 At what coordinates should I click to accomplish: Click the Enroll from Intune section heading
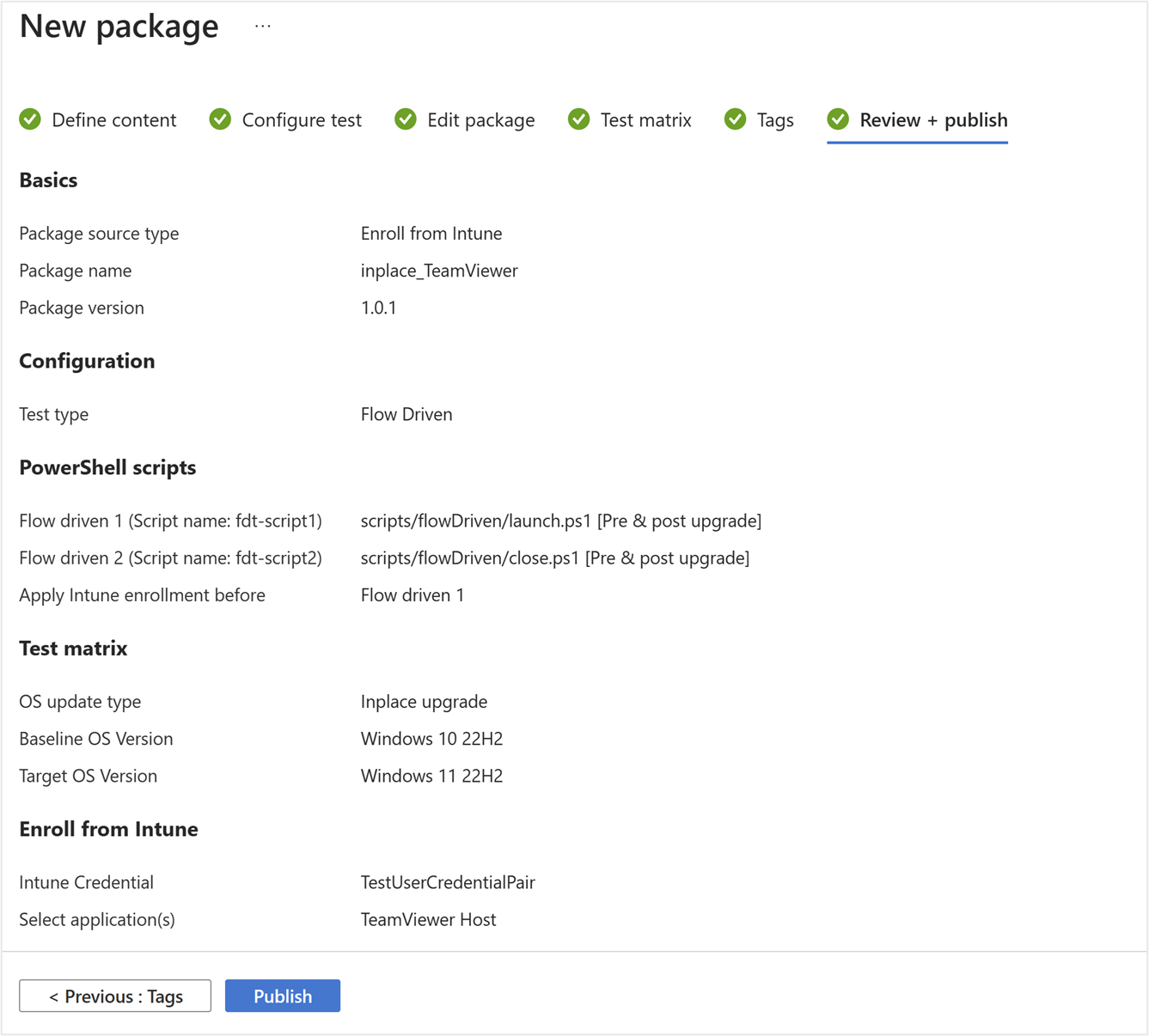109,829
